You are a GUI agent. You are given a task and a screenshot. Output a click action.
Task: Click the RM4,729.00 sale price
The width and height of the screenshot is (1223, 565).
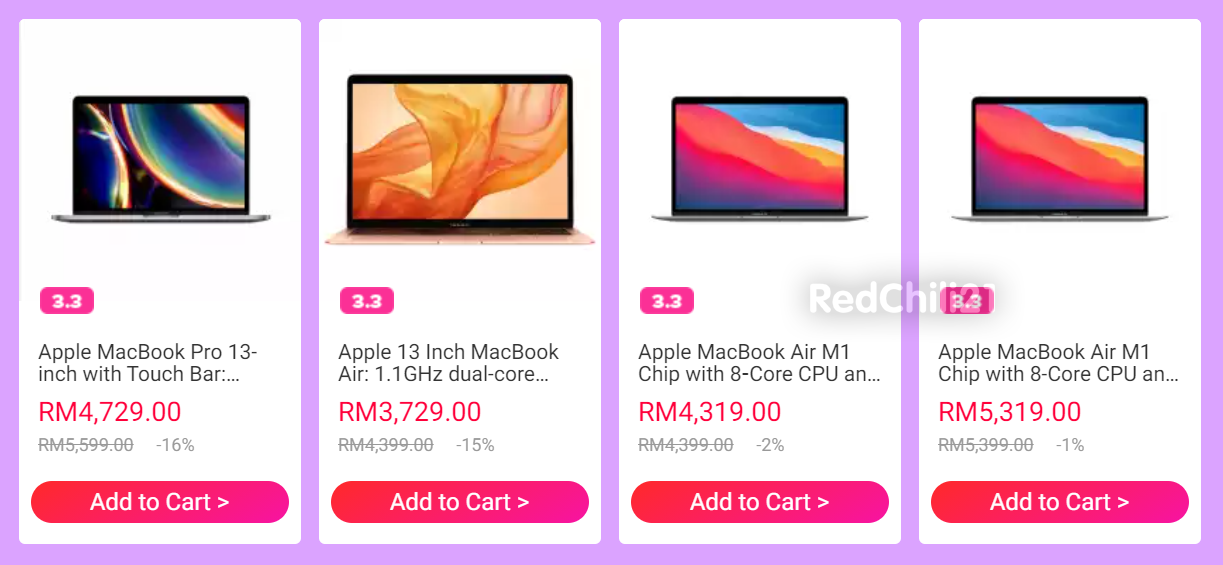coord(110,412)
